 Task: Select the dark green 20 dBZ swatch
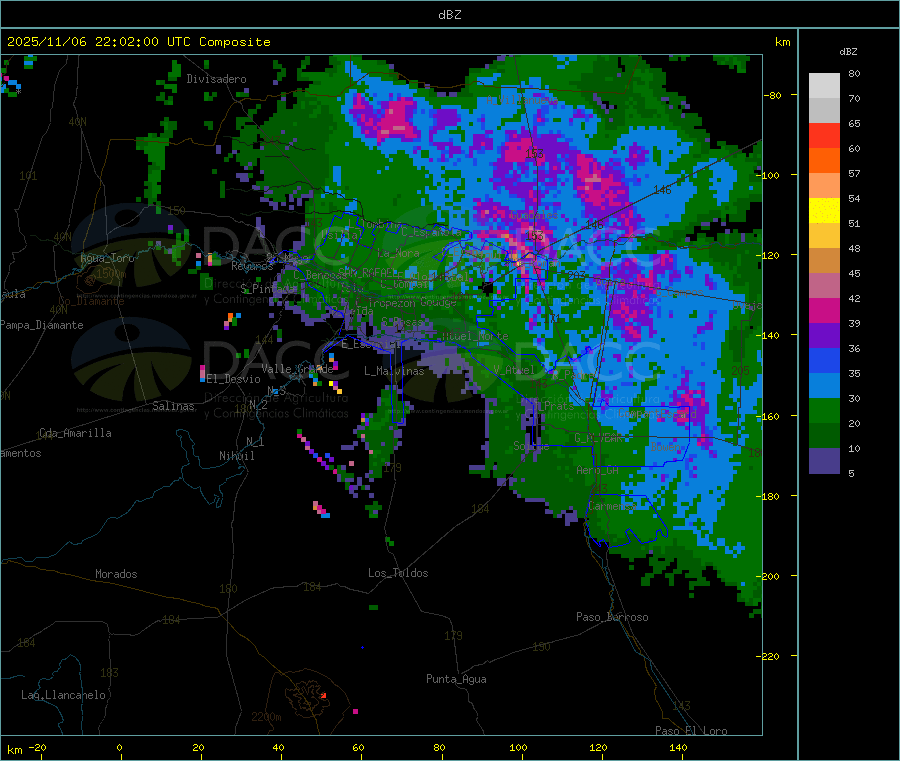[824, 436]
